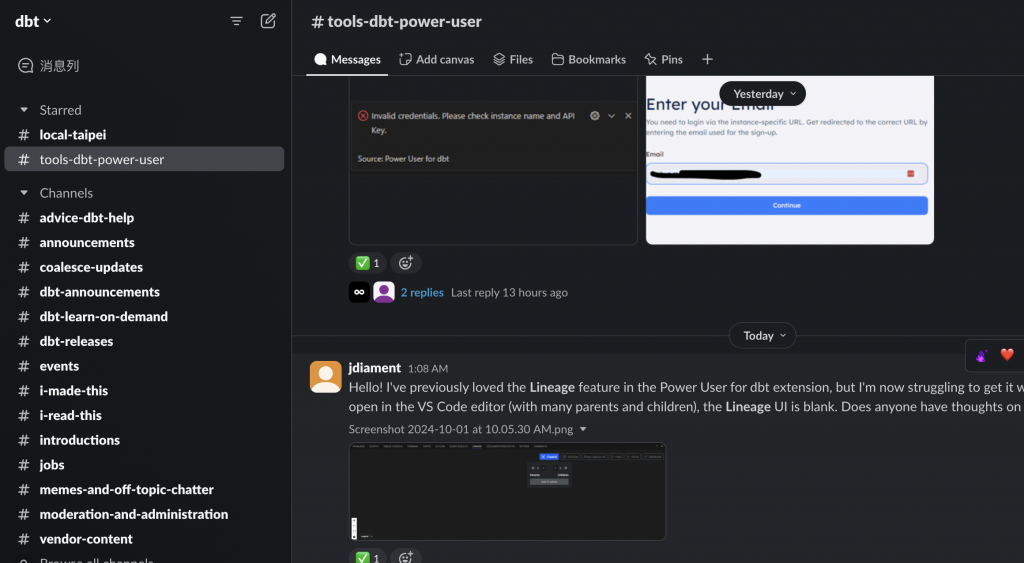Image resolution: width=1024 pixels, height=563 pixels.
Task: Click the Continue button in image
Action: 786,205
